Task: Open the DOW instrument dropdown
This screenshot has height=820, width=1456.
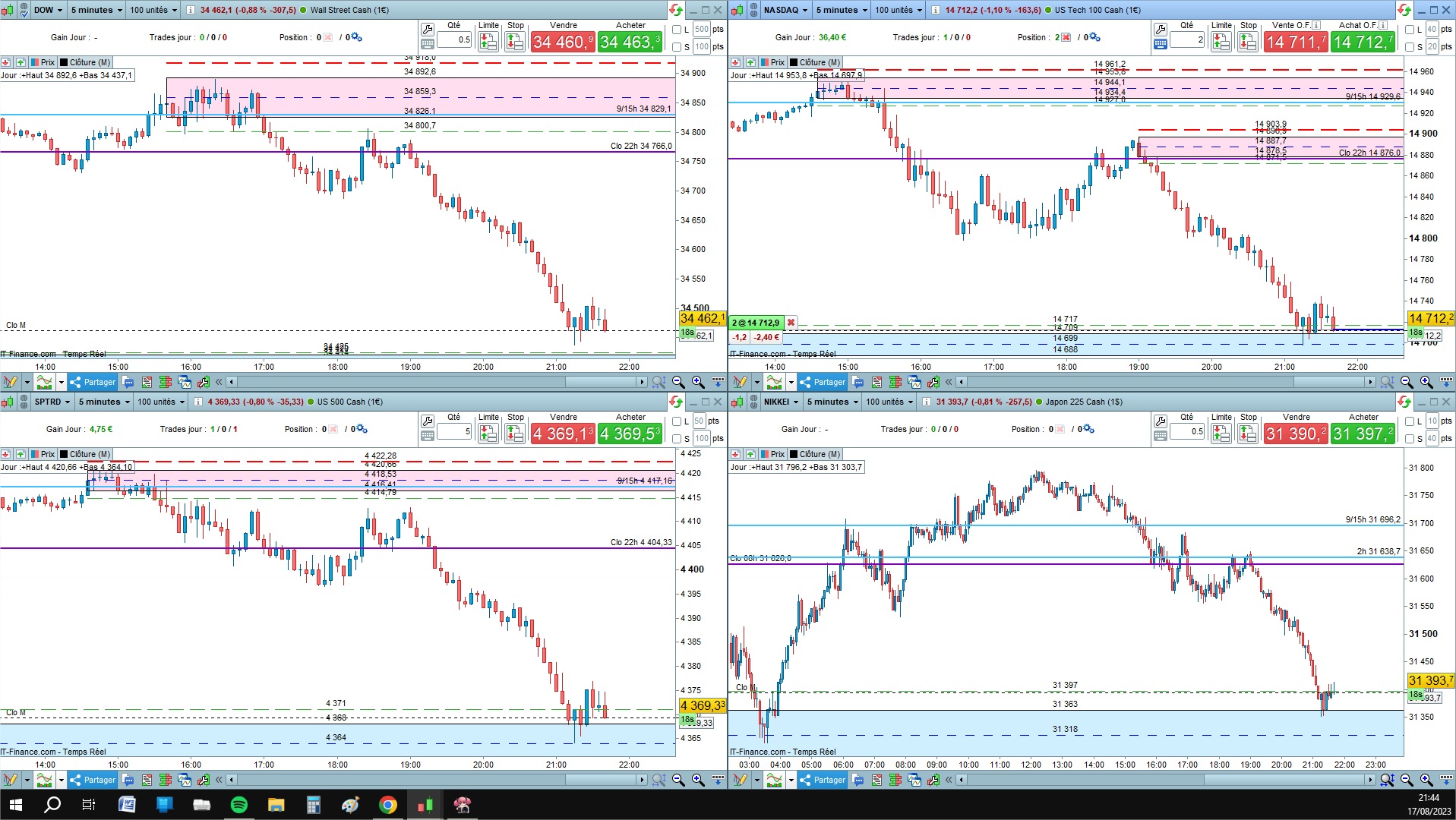Action: (x=49, y=10)
